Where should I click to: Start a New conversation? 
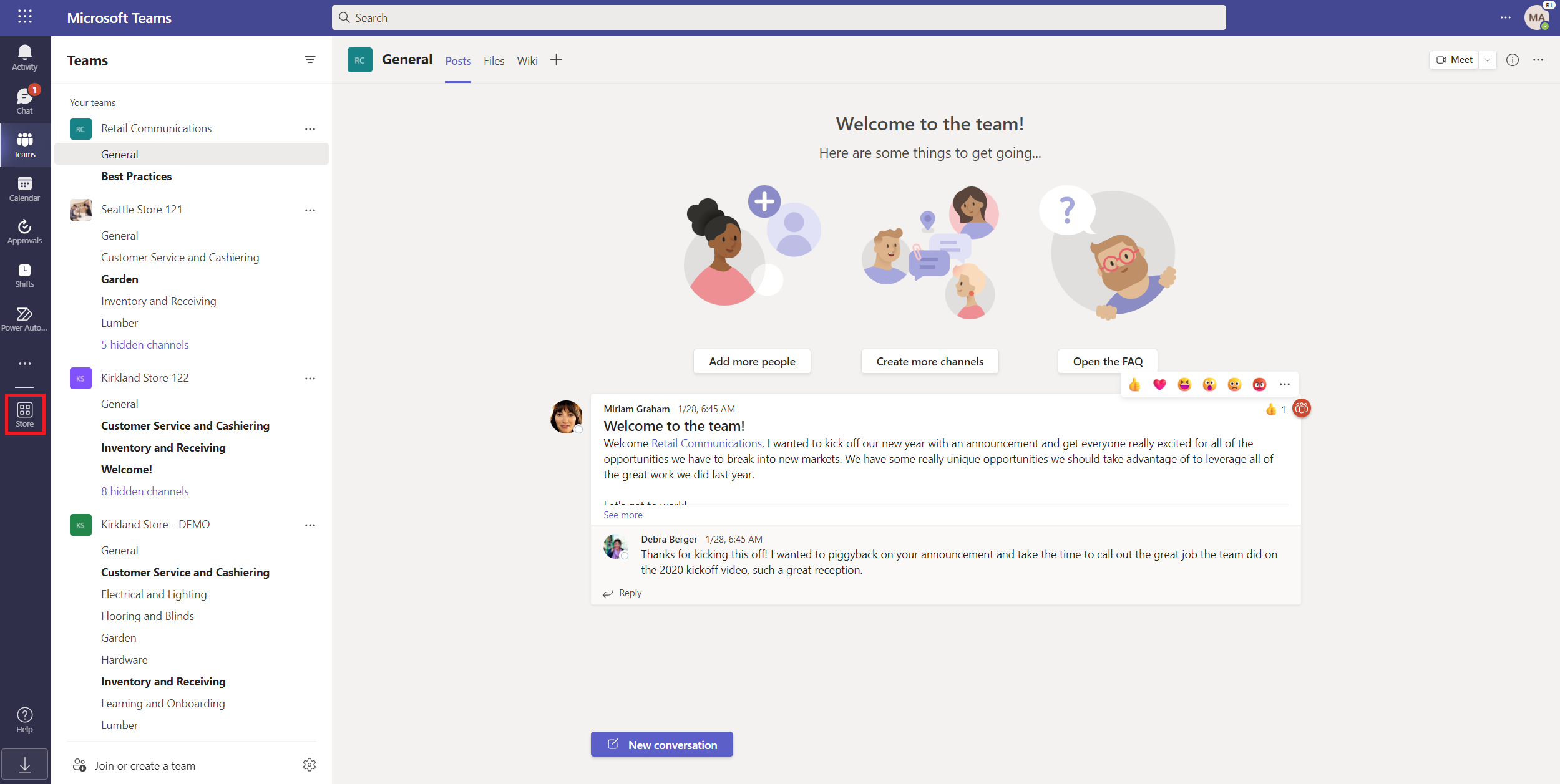[x=662, y=745]
